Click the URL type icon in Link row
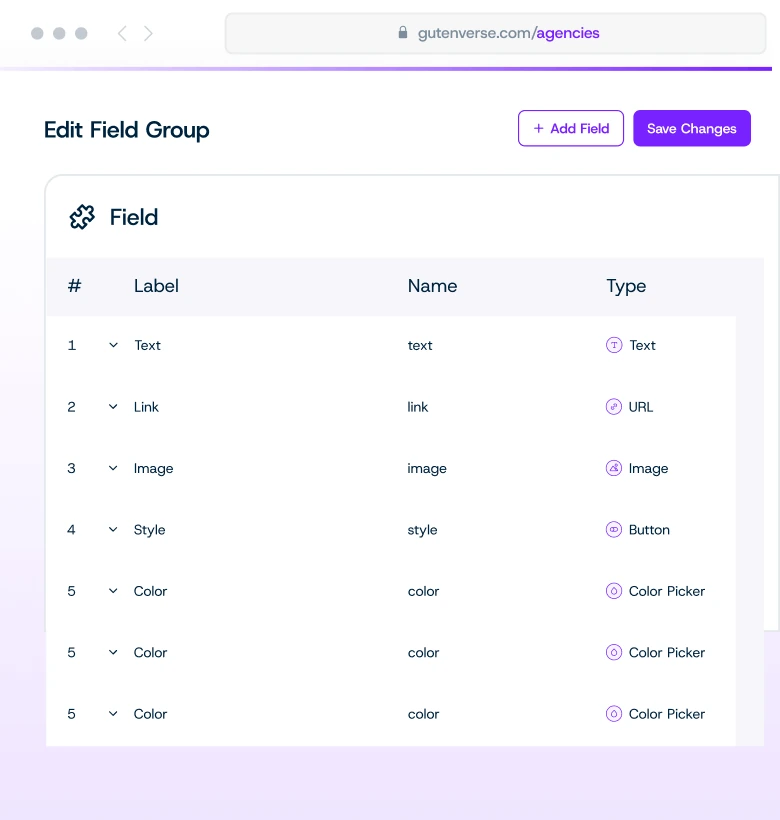Image resolution: width=780 pixels, height=820 pixels. pyautogui.click(x=614, y=407)
